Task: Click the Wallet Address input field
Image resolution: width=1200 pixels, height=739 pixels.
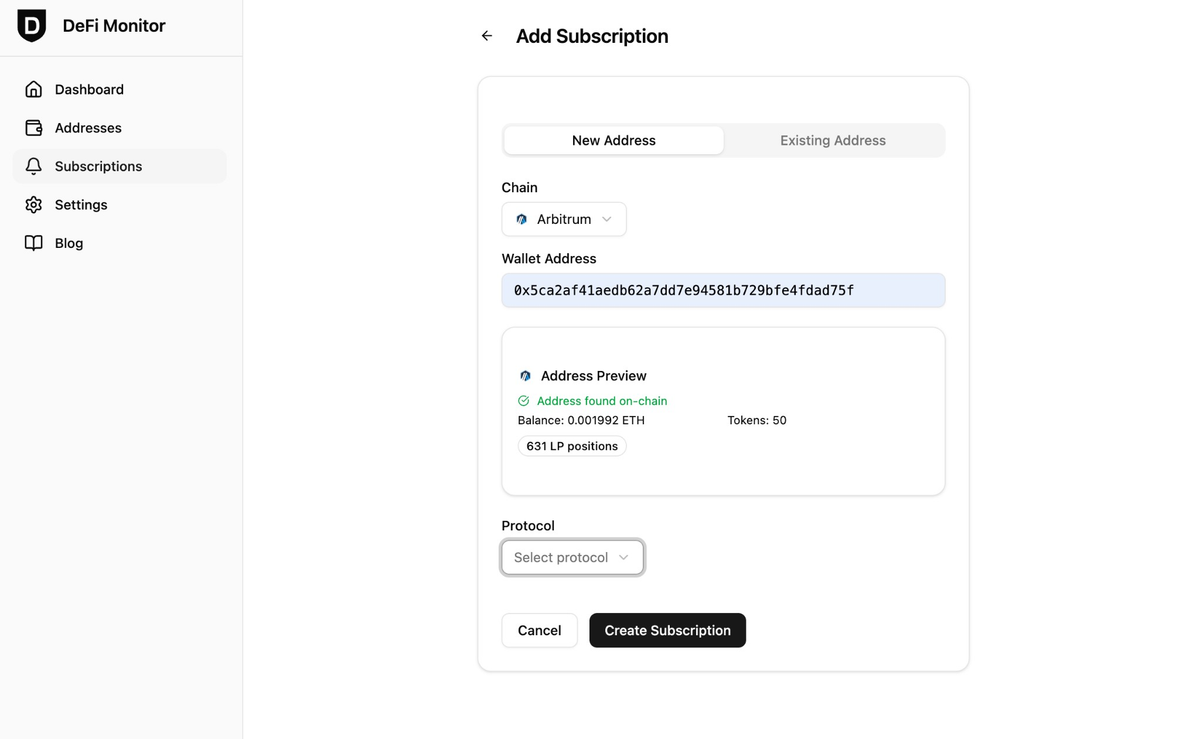Action: [x=723, y=290]
